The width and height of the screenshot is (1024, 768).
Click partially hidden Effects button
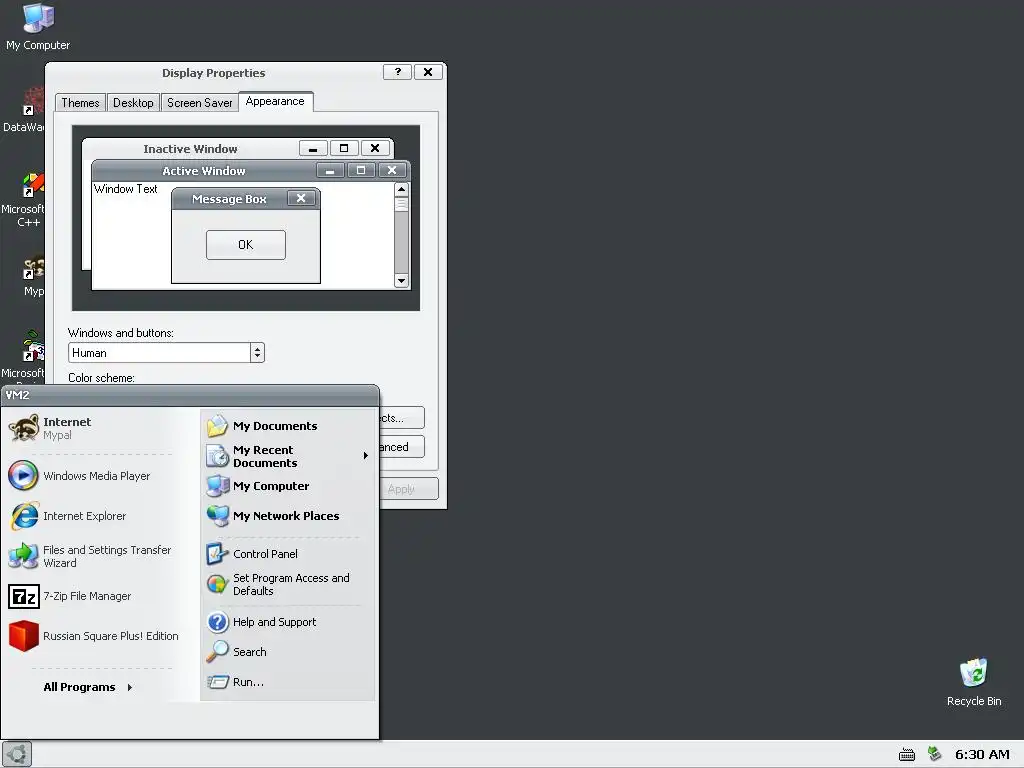(x=401, y=418)
